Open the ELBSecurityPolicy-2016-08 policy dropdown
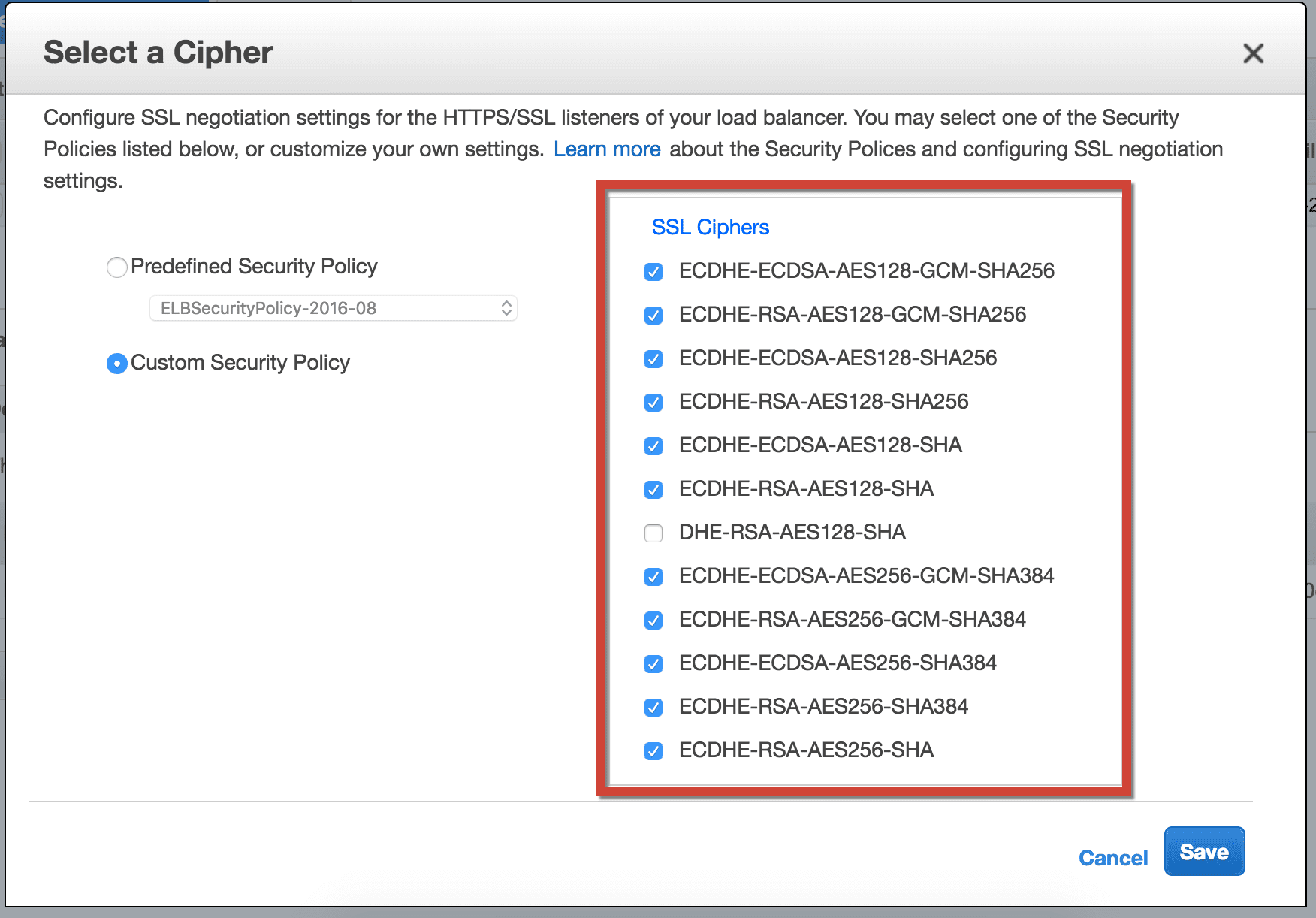The height and width of the screenshot is (918, 1316). click(x=334, y=308)
